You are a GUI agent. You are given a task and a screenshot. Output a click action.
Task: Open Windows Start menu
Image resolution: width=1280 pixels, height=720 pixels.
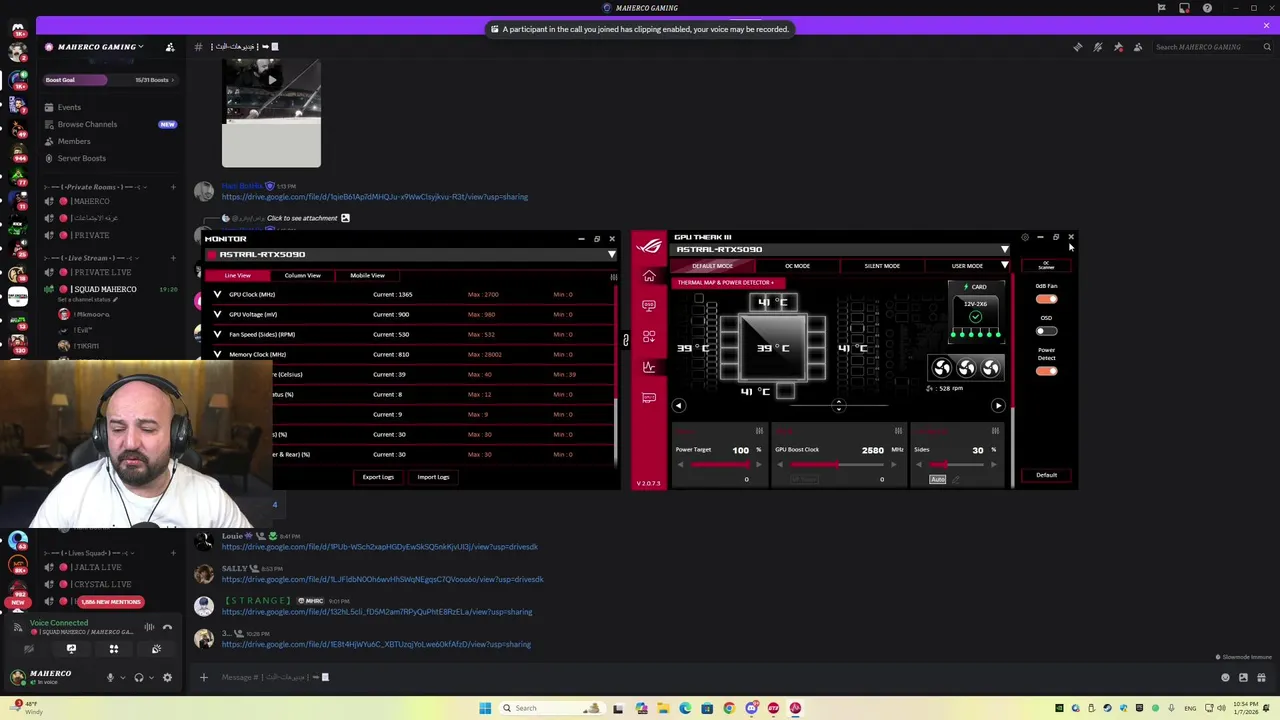click(485, 708)
